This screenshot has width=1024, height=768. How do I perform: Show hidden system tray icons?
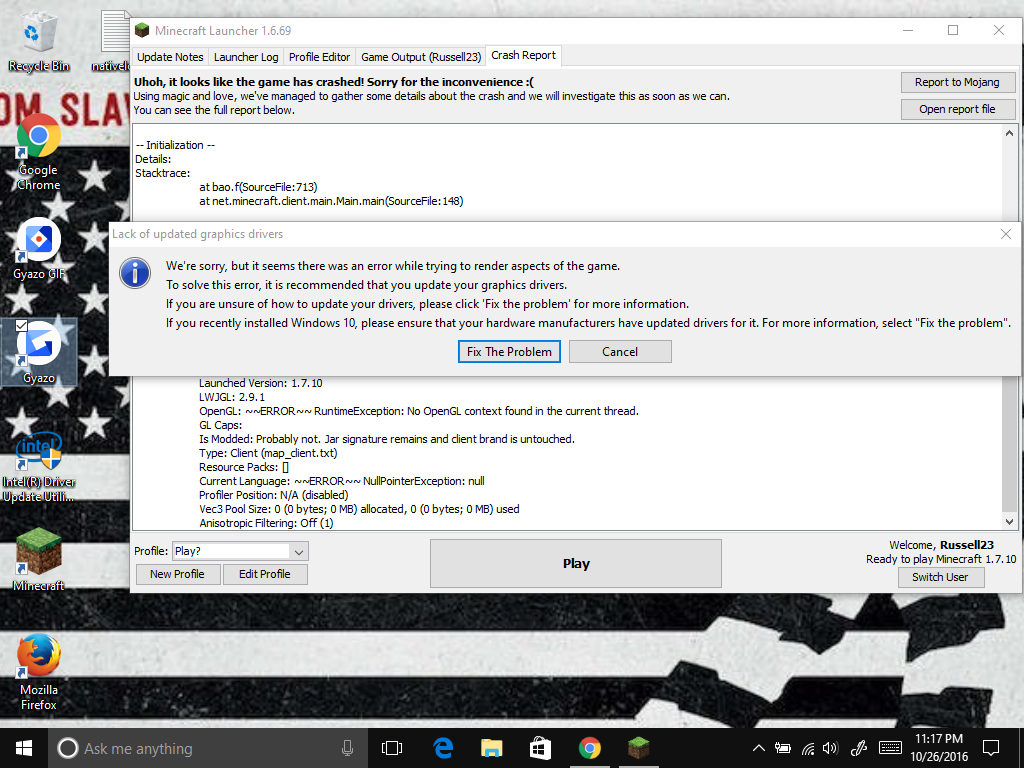(758, 748)
